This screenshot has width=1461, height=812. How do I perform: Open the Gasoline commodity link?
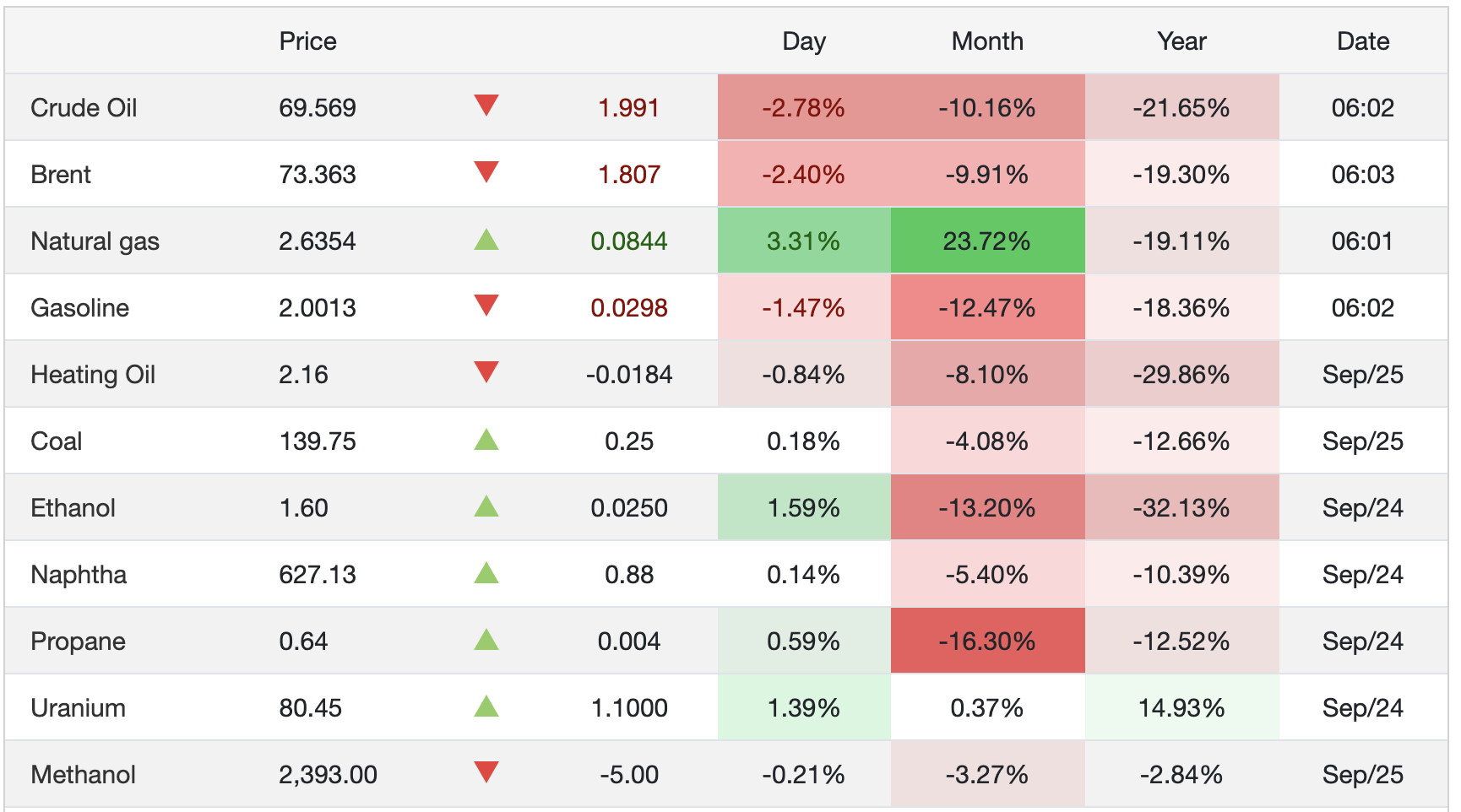tap(79, 308)
